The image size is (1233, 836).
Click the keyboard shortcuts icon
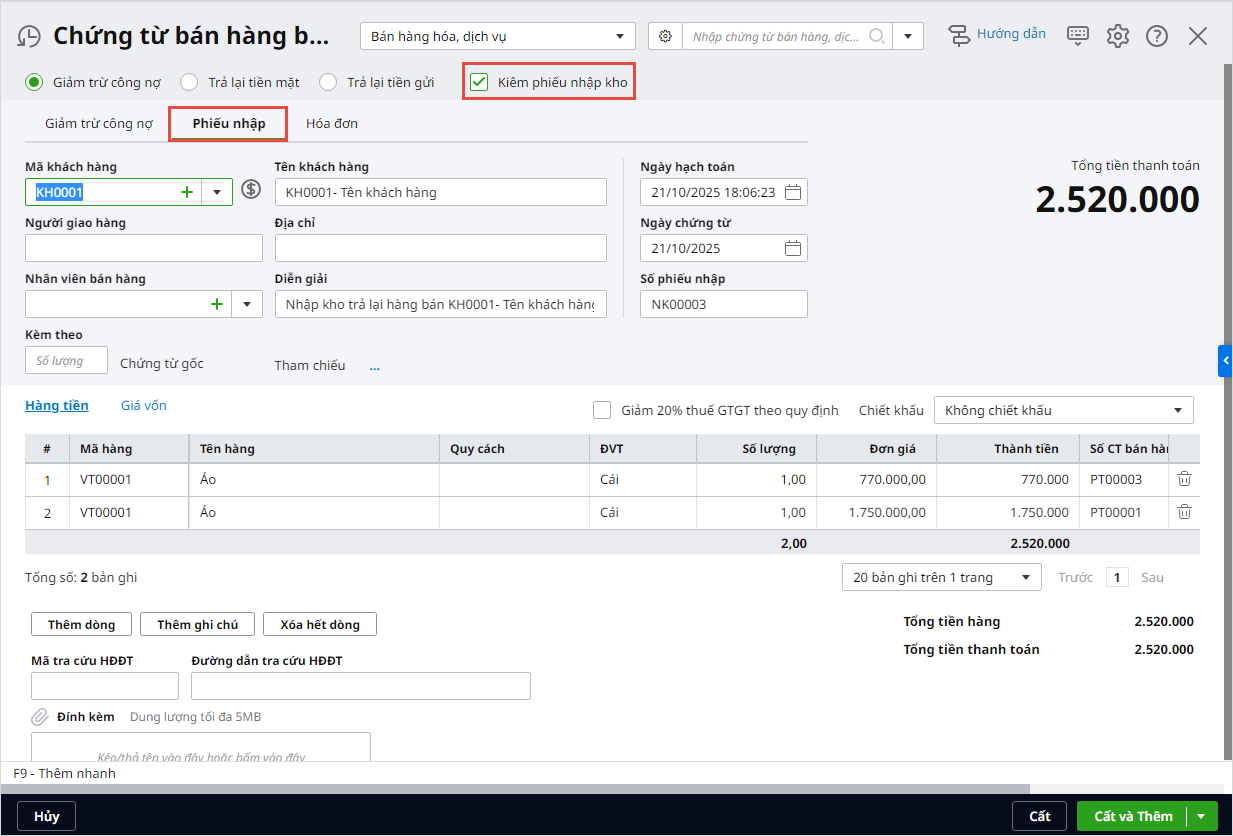(x=1077, y=36)
